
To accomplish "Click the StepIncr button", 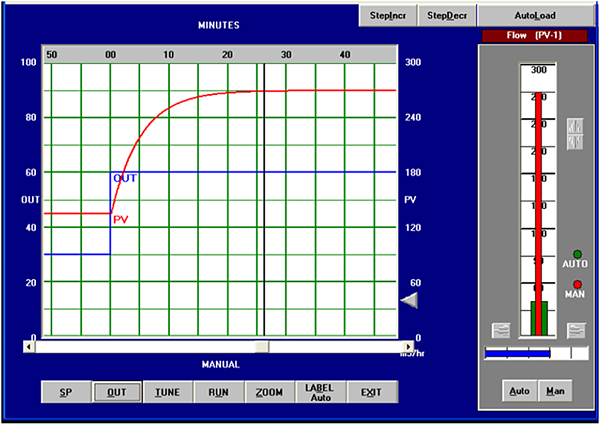I will [388, 16].
